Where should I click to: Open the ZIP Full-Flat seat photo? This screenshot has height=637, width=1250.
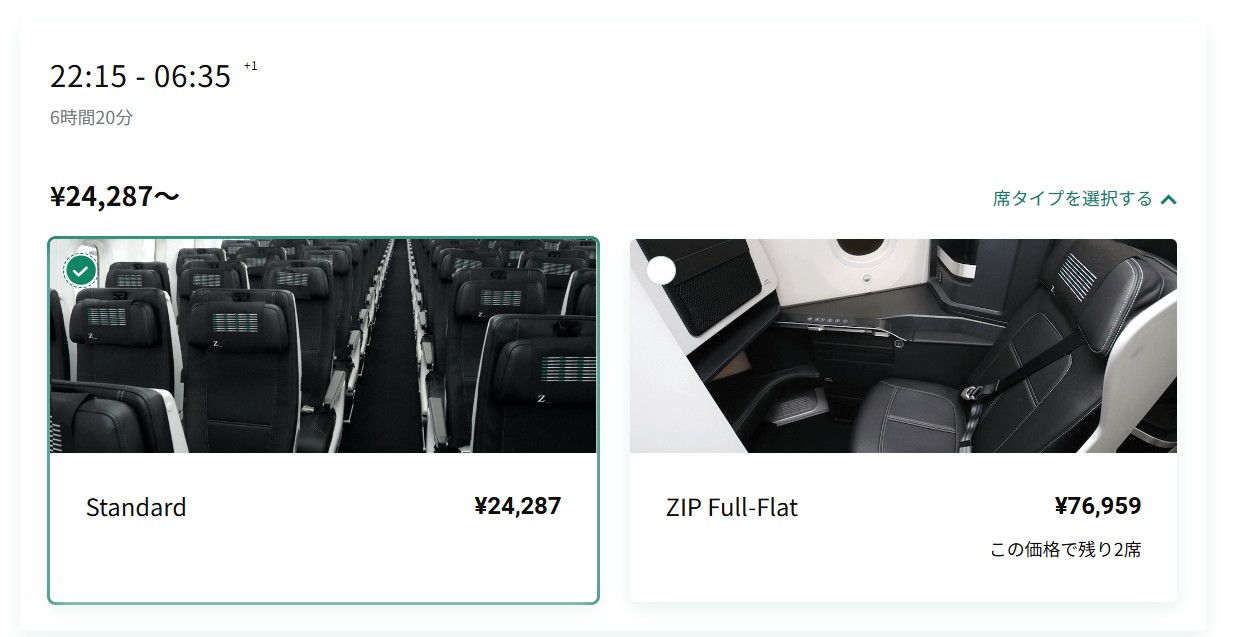[x=903, y=346]
